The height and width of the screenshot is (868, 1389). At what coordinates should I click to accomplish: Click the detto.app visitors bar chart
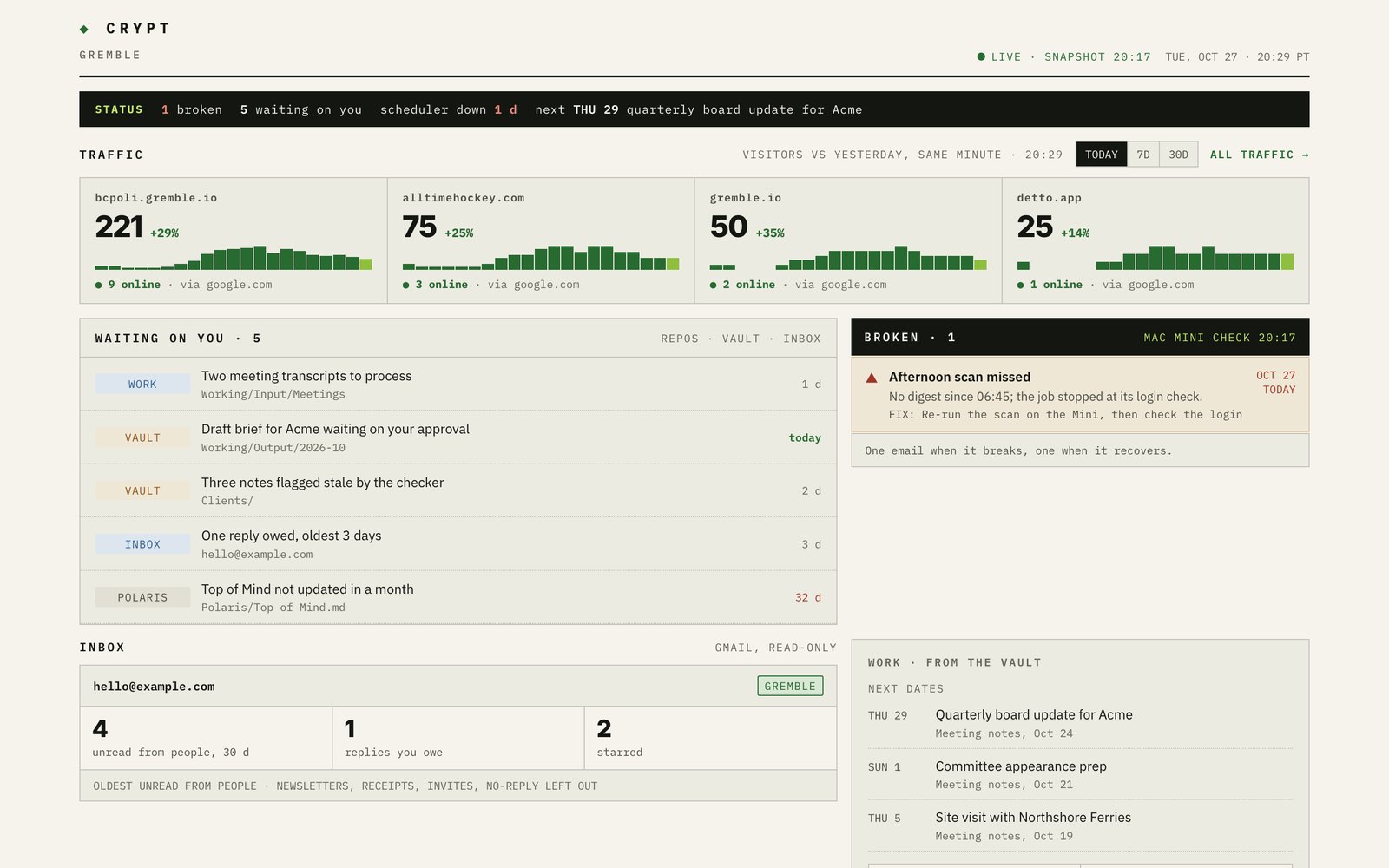pos(1155,258)
